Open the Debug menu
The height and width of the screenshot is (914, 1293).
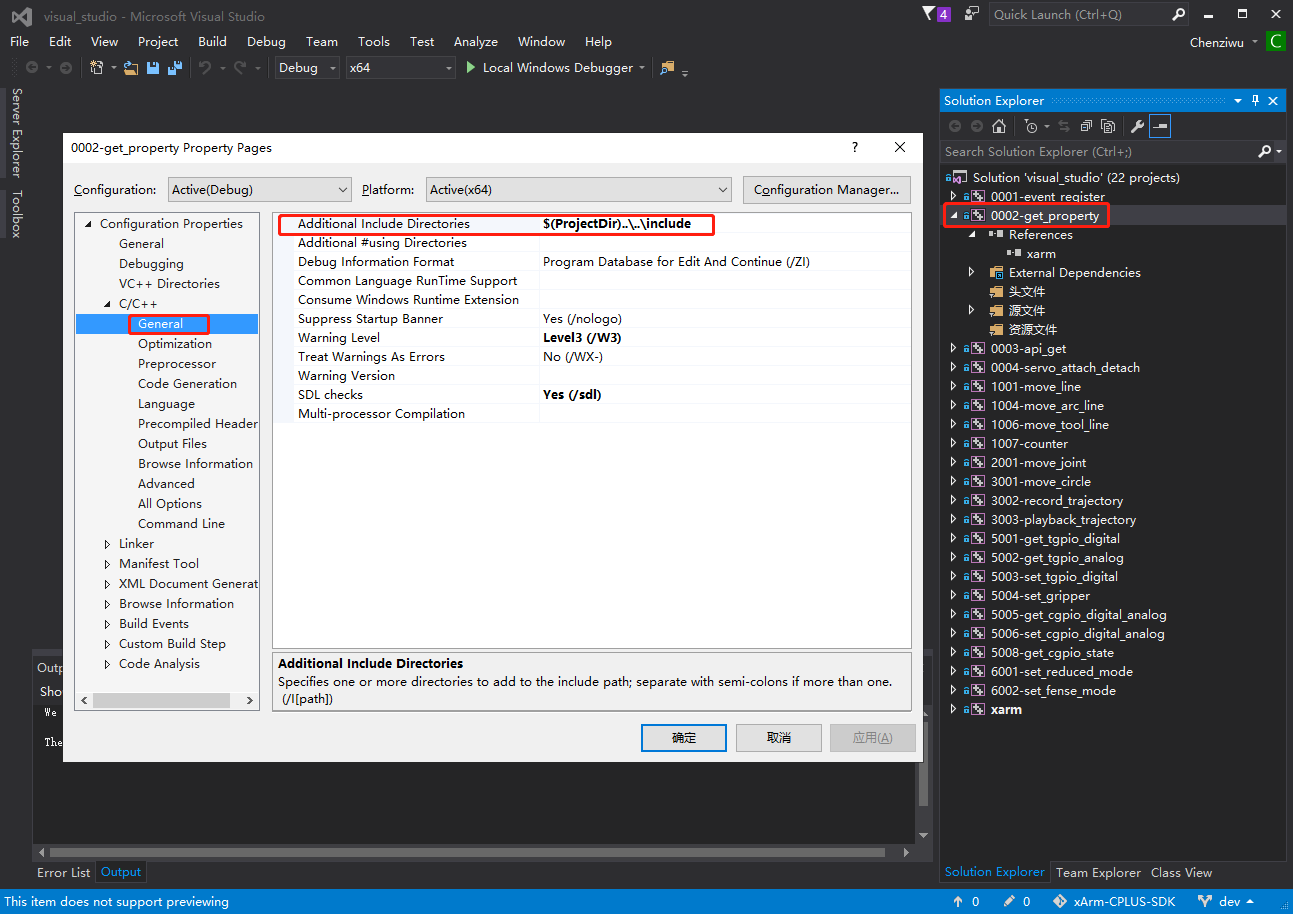[x=266, y=42]
